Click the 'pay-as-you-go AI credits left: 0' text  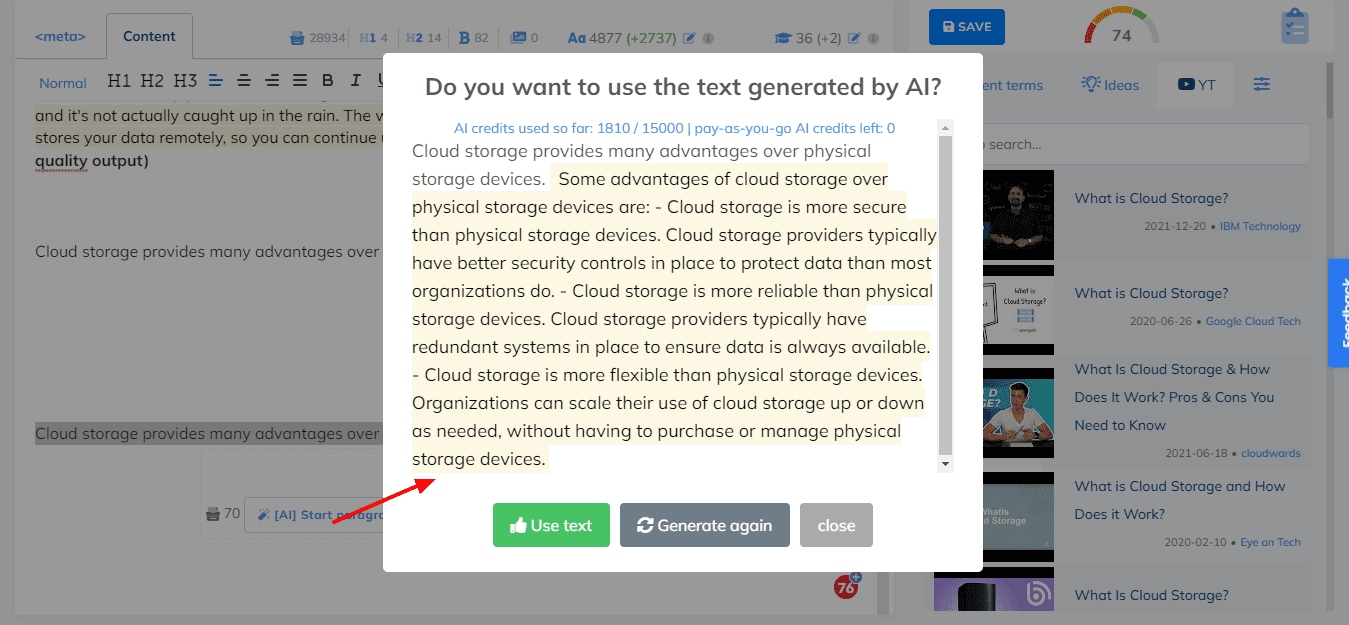[x=793, y=128]
